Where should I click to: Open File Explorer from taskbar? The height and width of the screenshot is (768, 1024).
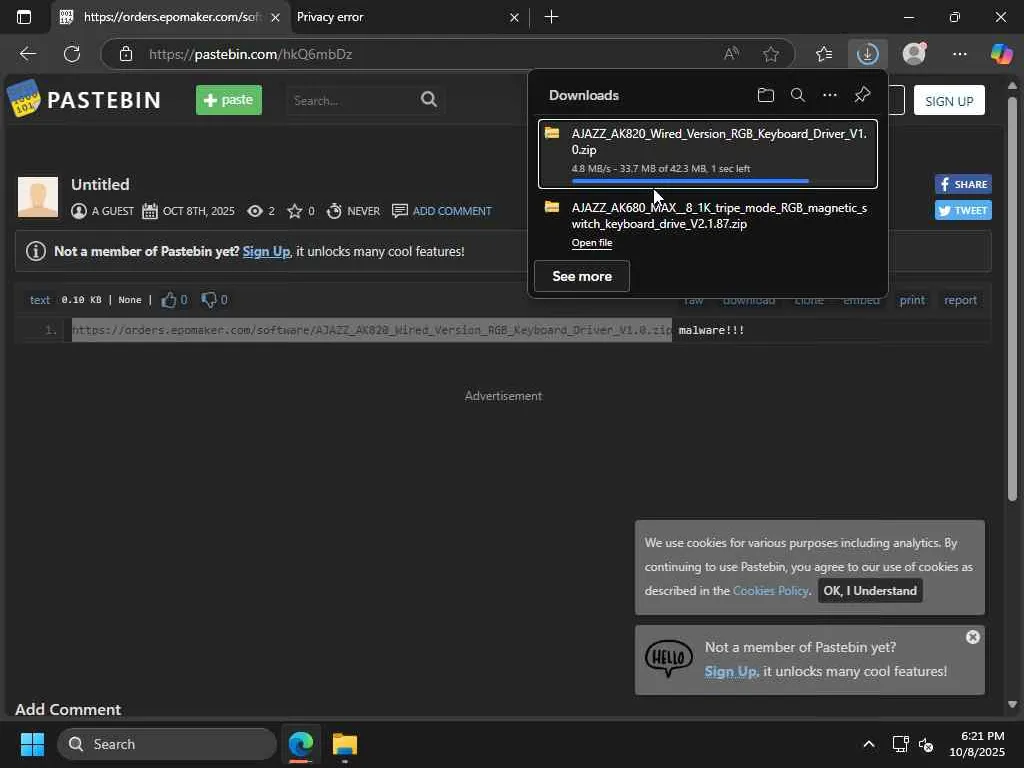(x=344, y=744)
